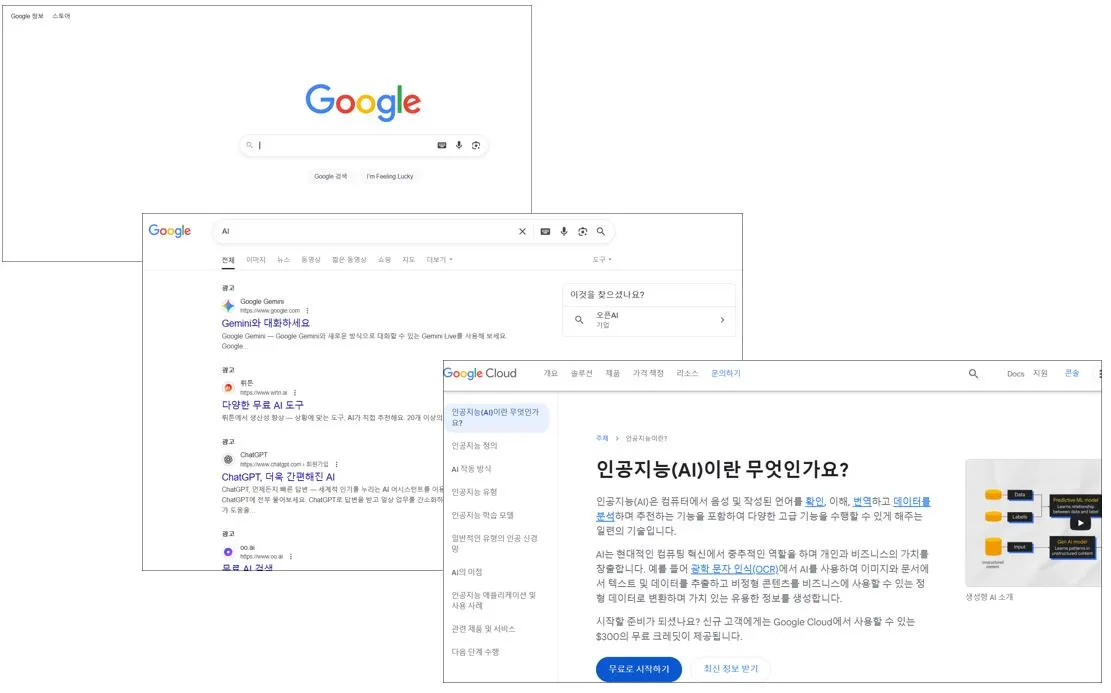This screenshot has height=693, width=1111.
Task: Click the Gemini와 대화하세요 ad link
Action: (266, 323)
